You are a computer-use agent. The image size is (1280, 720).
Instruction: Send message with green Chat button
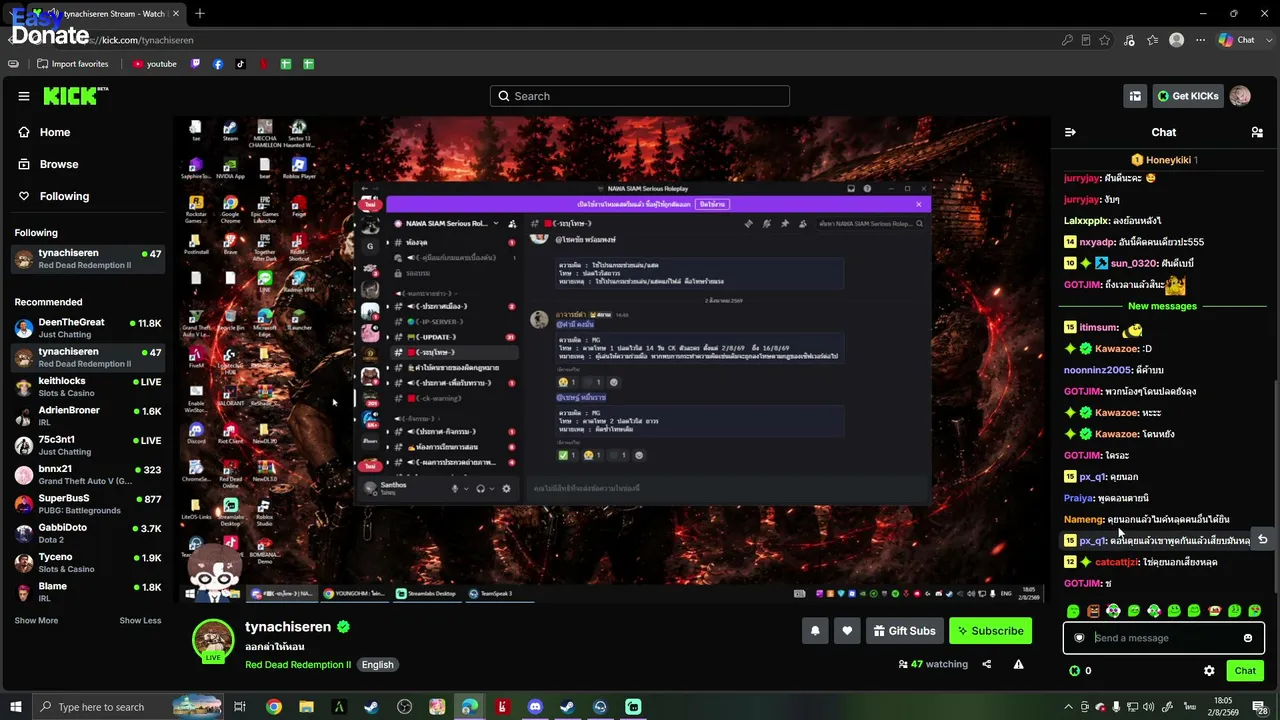1245,671
